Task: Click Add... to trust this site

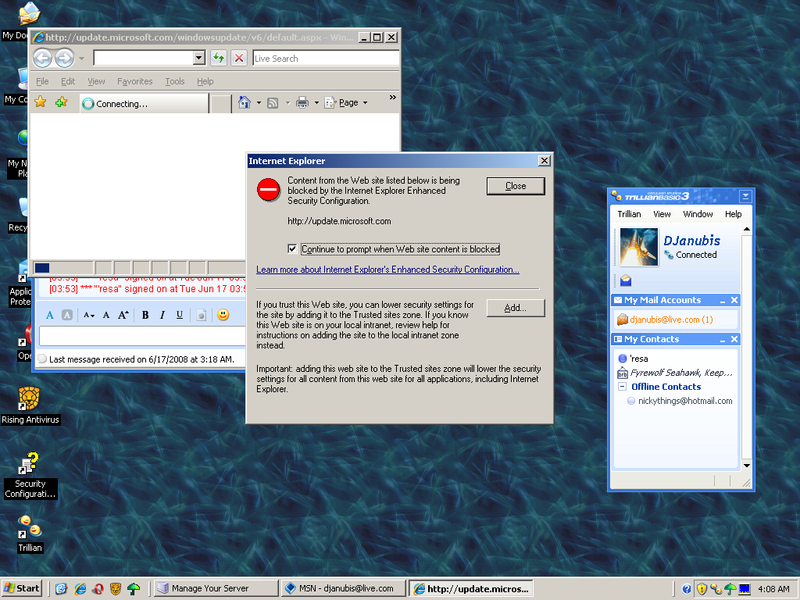Action: [515, 308]
